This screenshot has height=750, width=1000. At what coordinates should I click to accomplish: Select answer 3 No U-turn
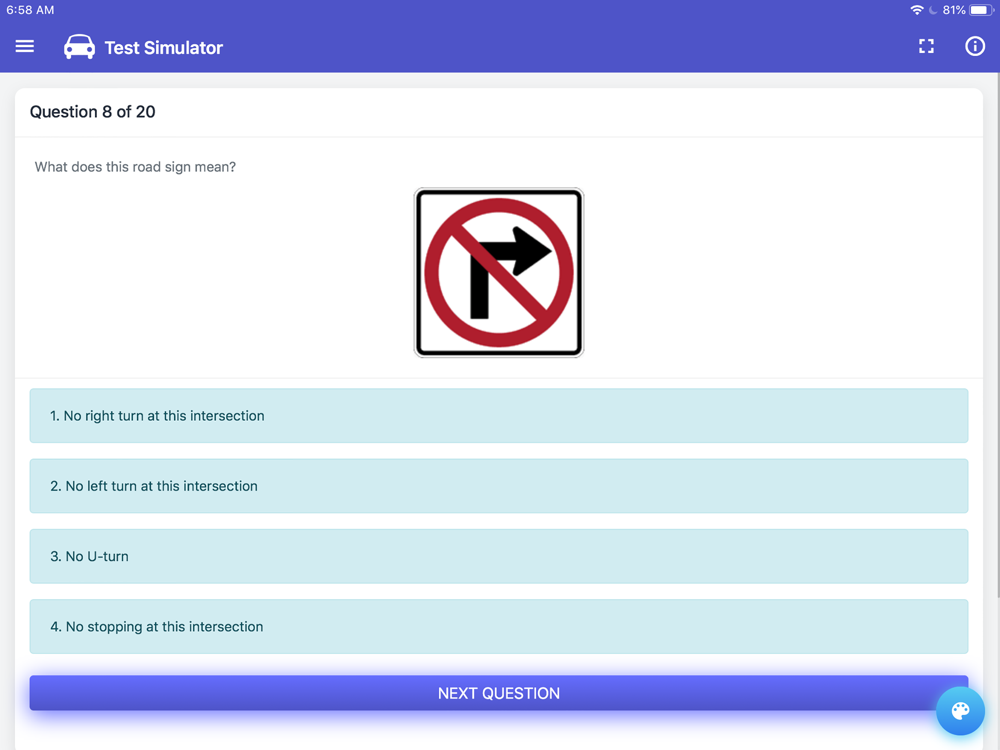click(x=499, y=556)
